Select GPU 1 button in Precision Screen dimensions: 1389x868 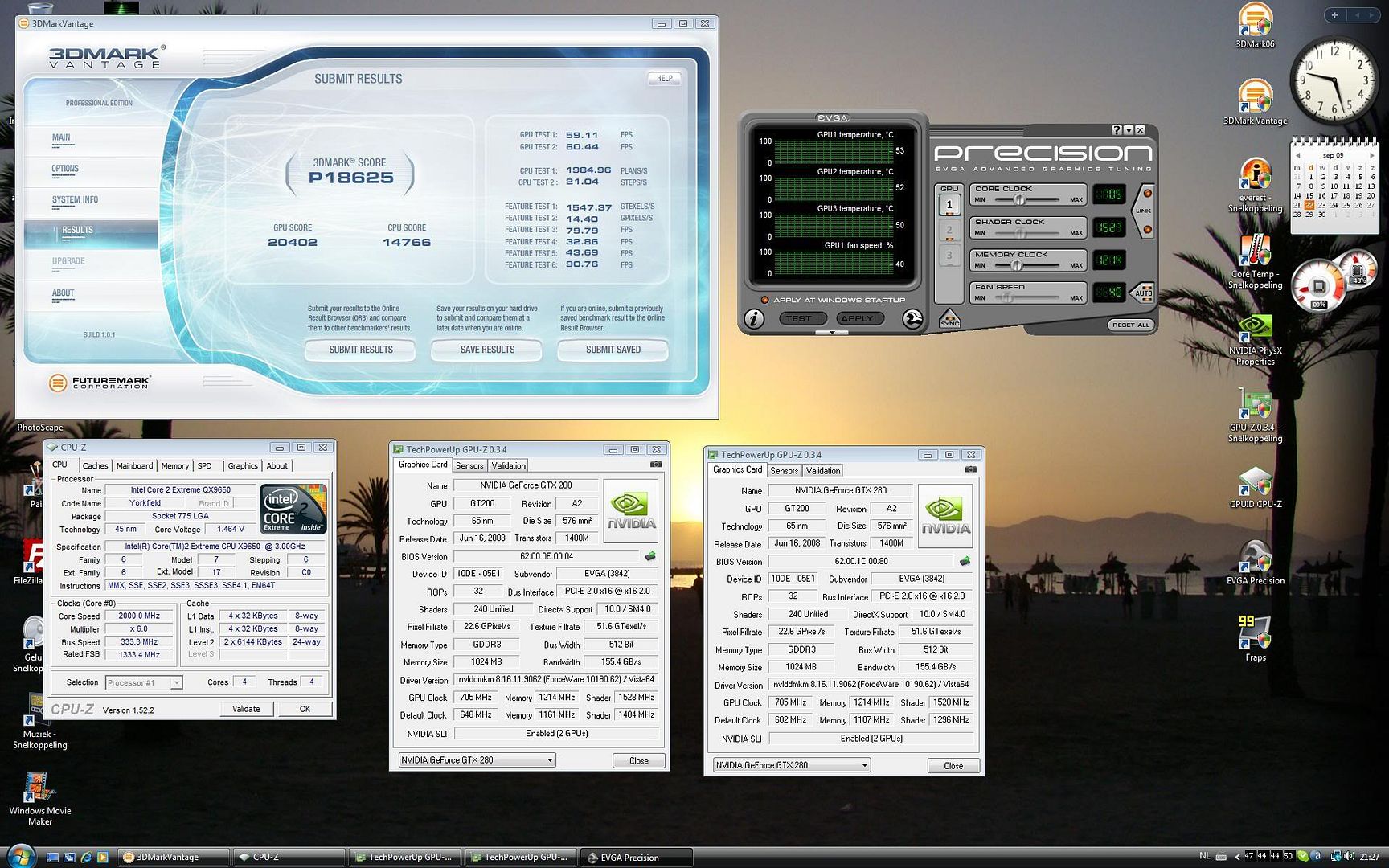[x=949, y=205]
